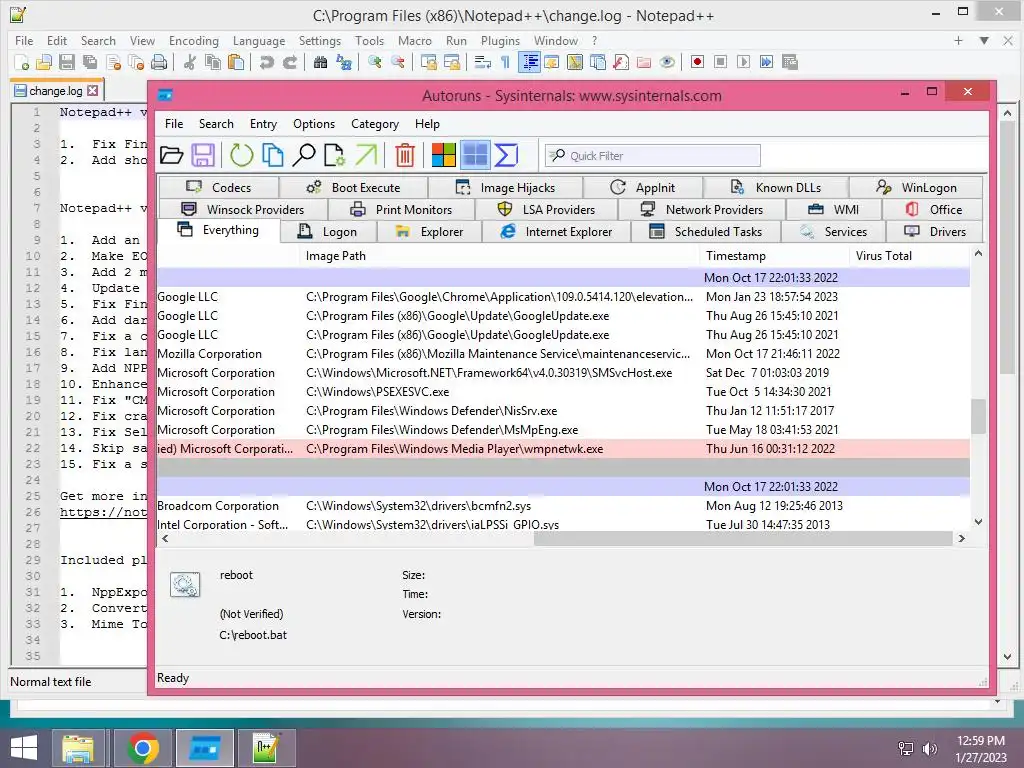This screenshot has height=768, width=1024.
Task: Click the Sigma VirusTotal icon in Autoruns
Action: (506, 155)
